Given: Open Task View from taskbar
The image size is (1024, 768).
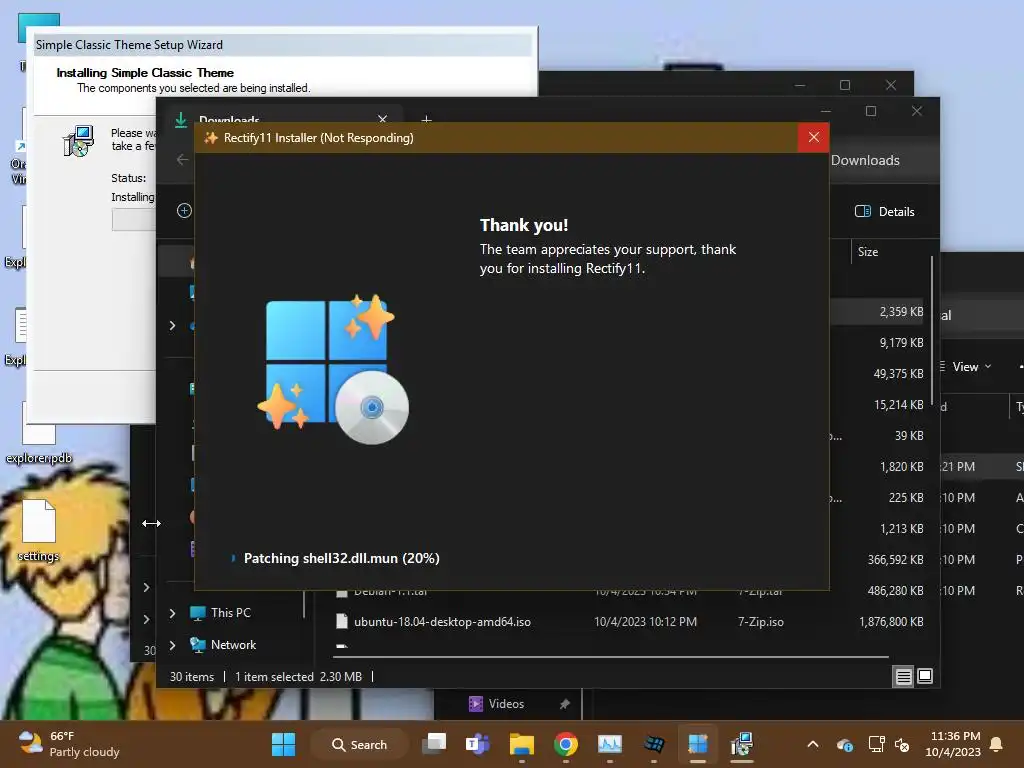Looking at the screenshot, I should pos(434,744).
